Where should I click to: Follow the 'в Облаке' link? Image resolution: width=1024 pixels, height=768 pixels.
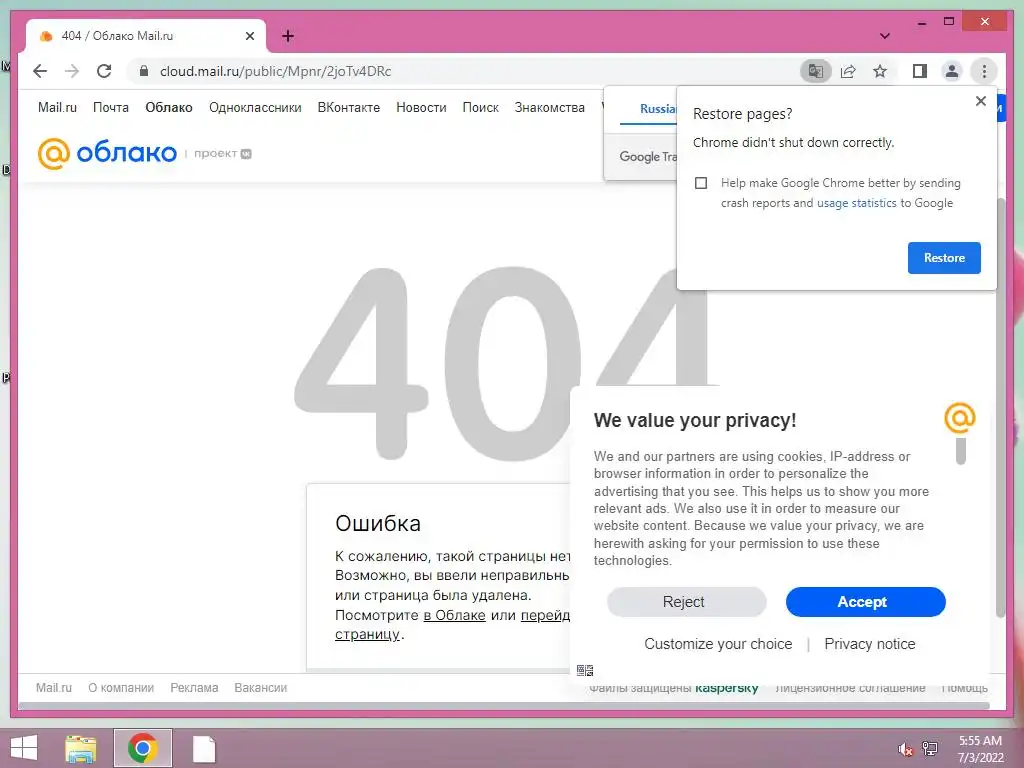pyautogui.click(x=455, y=615)
